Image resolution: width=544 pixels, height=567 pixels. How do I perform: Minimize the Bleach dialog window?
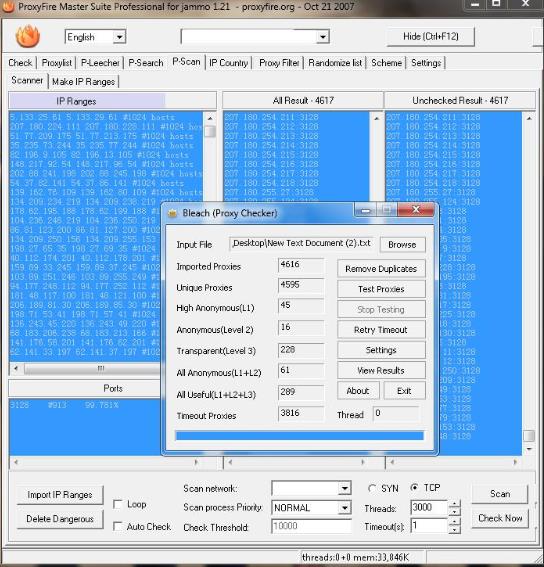[x=366, y=210]
